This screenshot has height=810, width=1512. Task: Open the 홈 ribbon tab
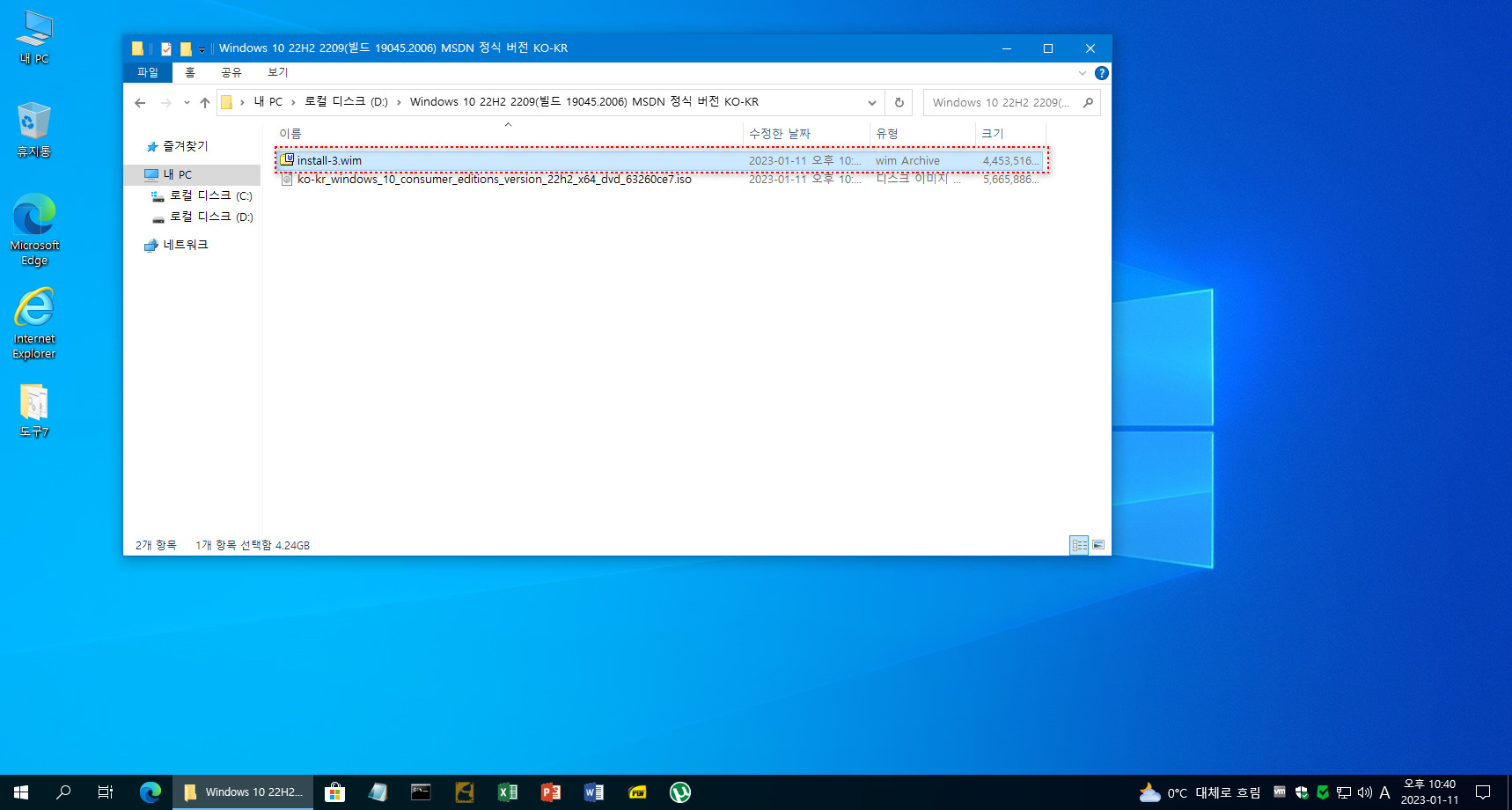190,73
